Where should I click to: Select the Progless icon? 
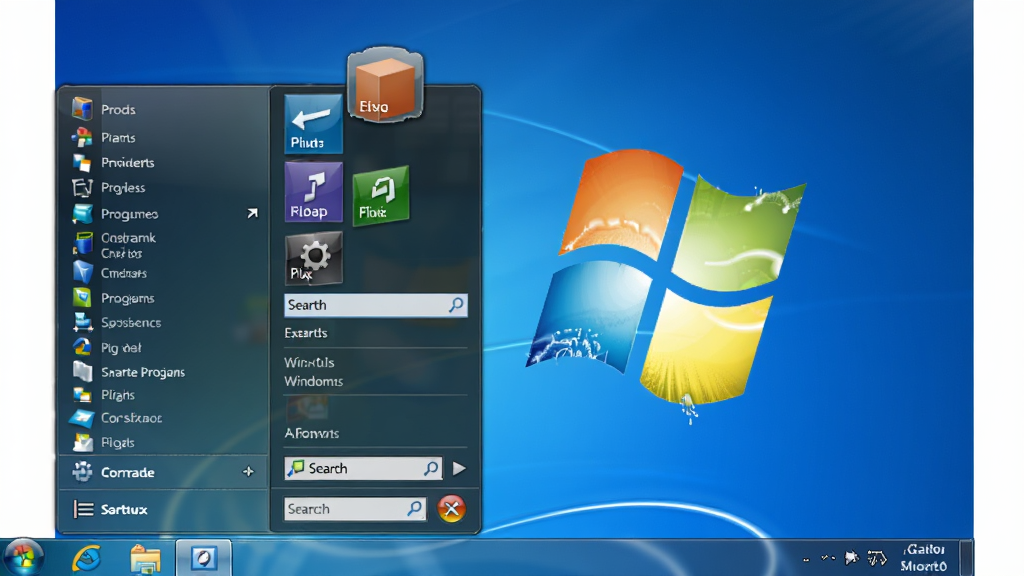(82, 188)
